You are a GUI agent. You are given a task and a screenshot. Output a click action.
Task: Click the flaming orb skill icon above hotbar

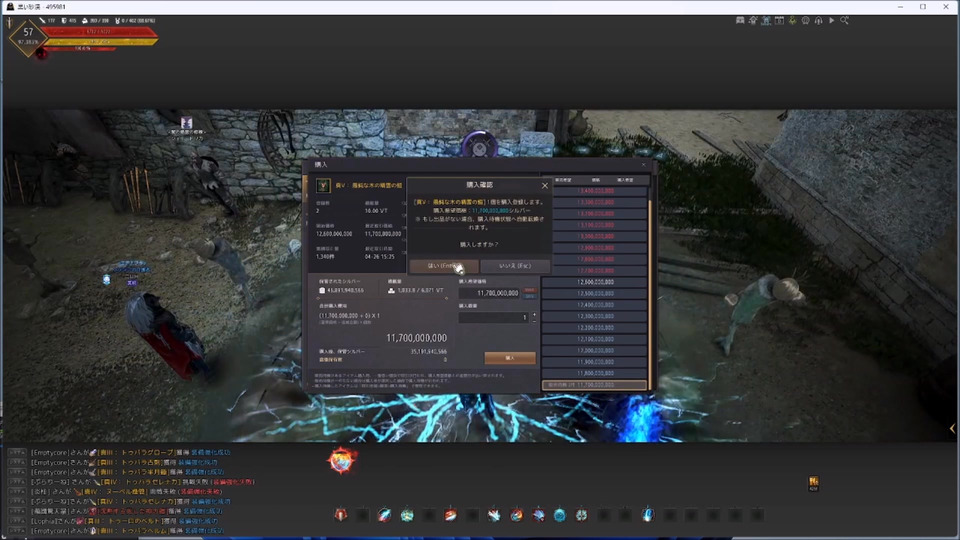pos(342,460)
